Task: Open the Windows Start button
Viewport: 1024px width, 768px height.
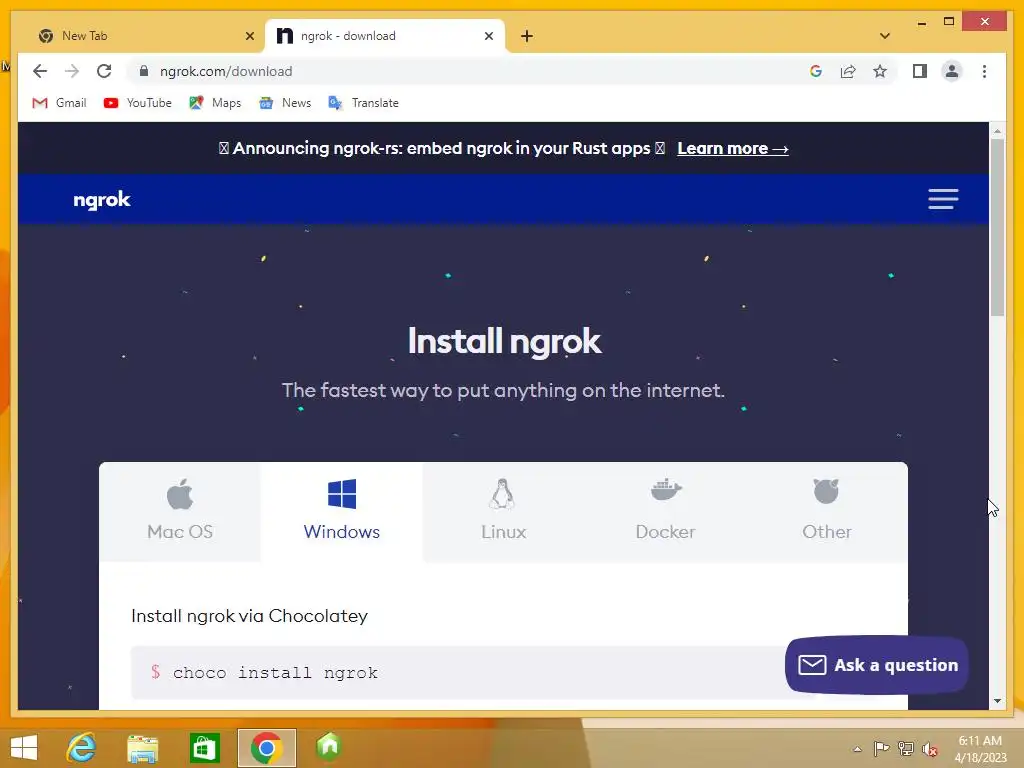Action: (x=24, y=748)
